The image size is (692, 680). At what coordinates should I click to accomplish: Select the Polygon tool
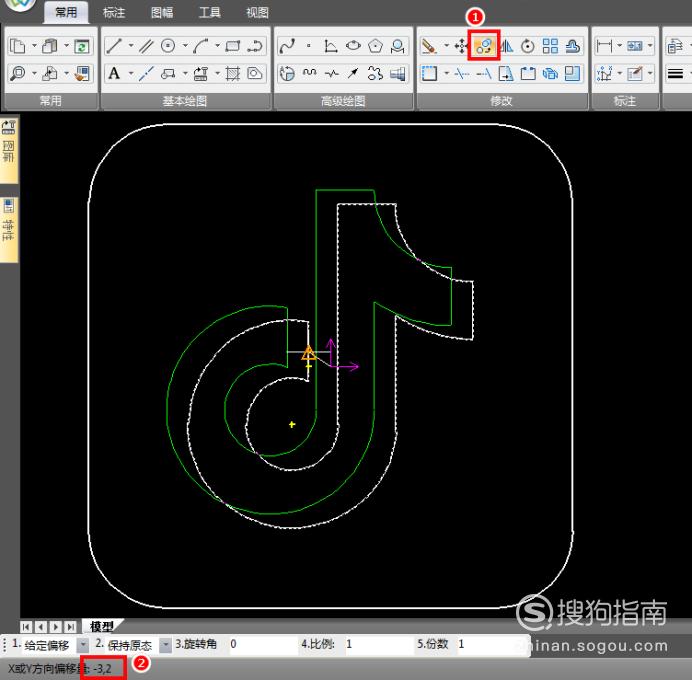376,45
